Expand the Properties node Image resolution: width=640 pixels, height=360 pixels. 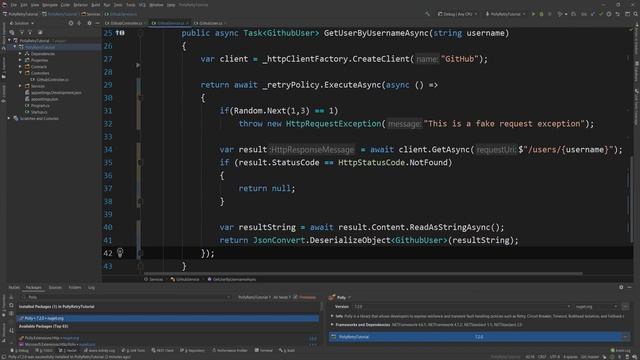(20, 60)
